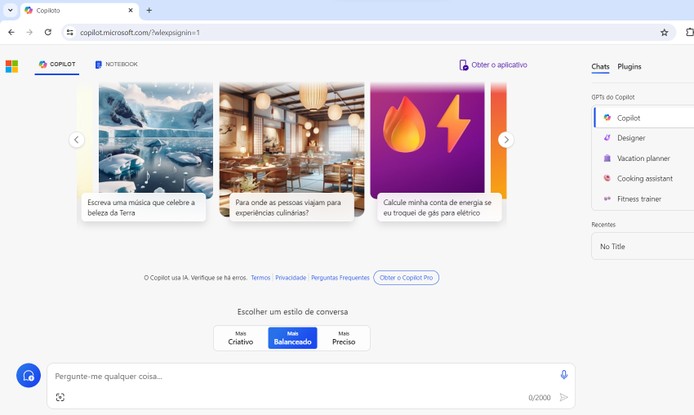
Task: Select Copilot in GPTs list
Action: click(644, 118)
